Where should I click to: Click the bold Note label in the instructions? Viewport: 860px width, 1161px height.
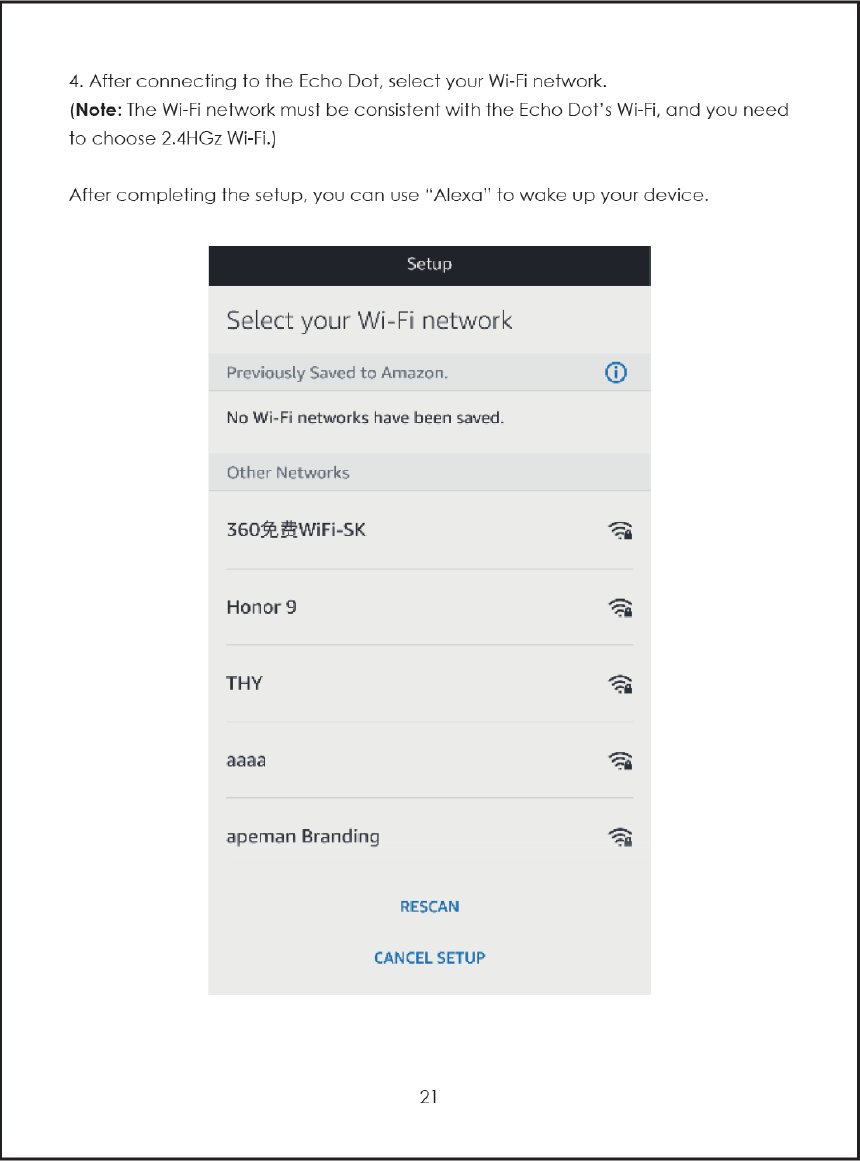pos(95,110)
